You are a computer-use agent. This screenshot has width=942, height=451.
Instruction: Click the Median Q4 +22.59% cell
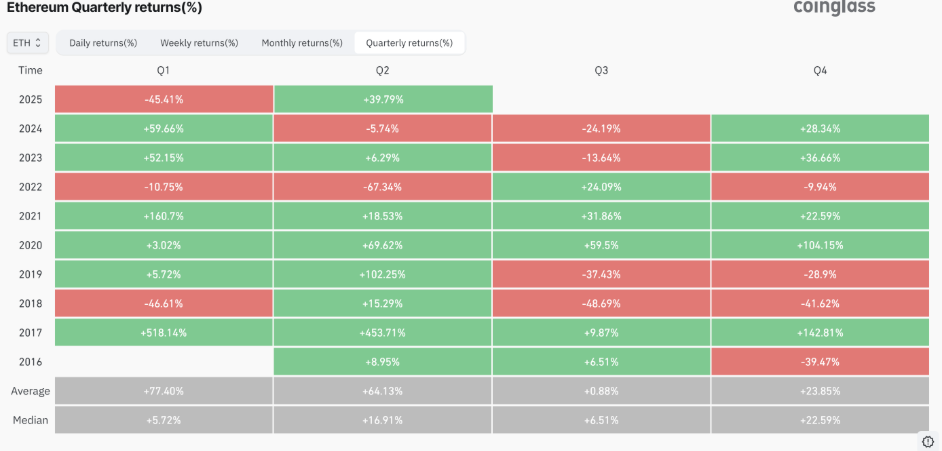[820, 420]
